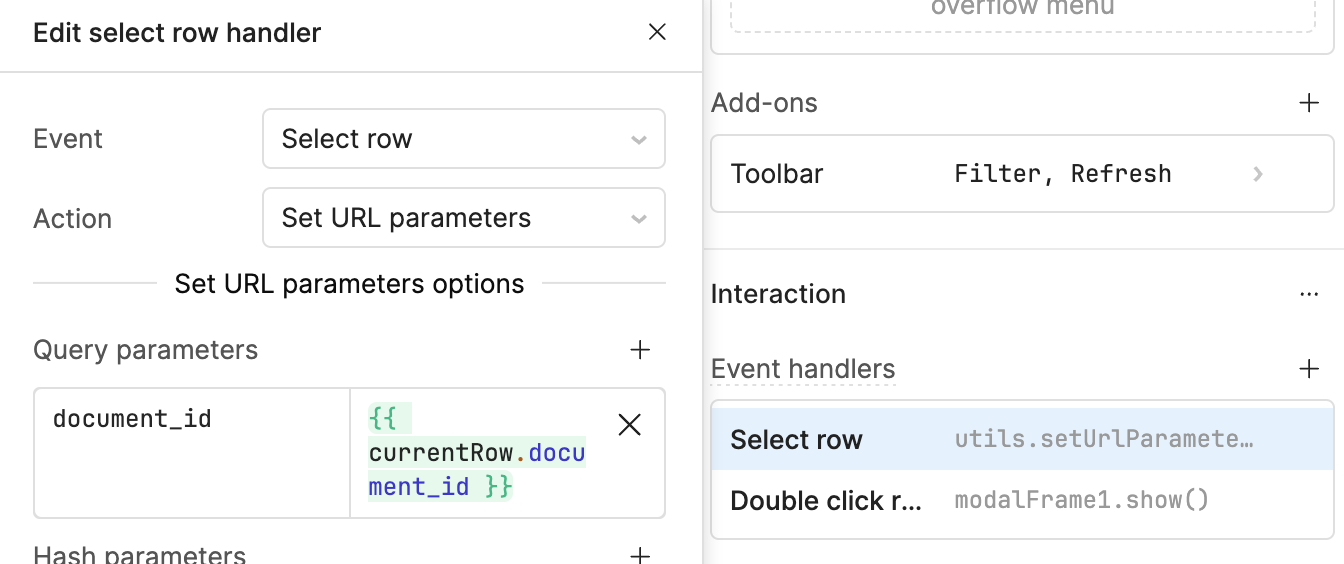Click the modalFrame1.show() handler text
The height and width of the screenshot is (564, 1344).
coord(1081,500)
